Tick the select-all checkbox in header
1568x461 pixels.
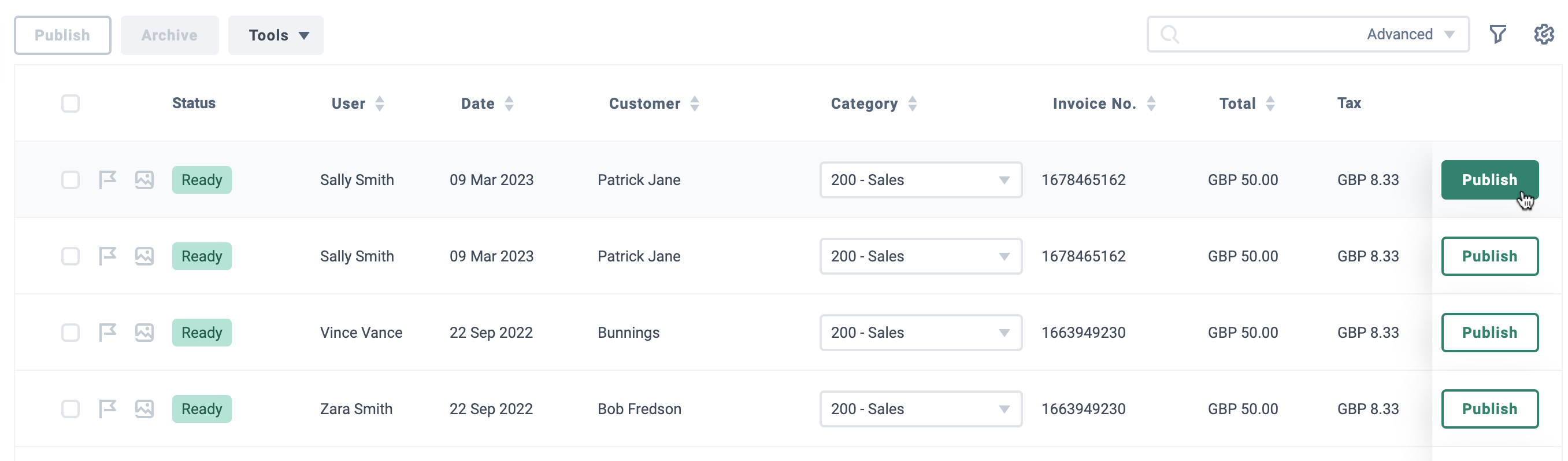tap(71, 104)
